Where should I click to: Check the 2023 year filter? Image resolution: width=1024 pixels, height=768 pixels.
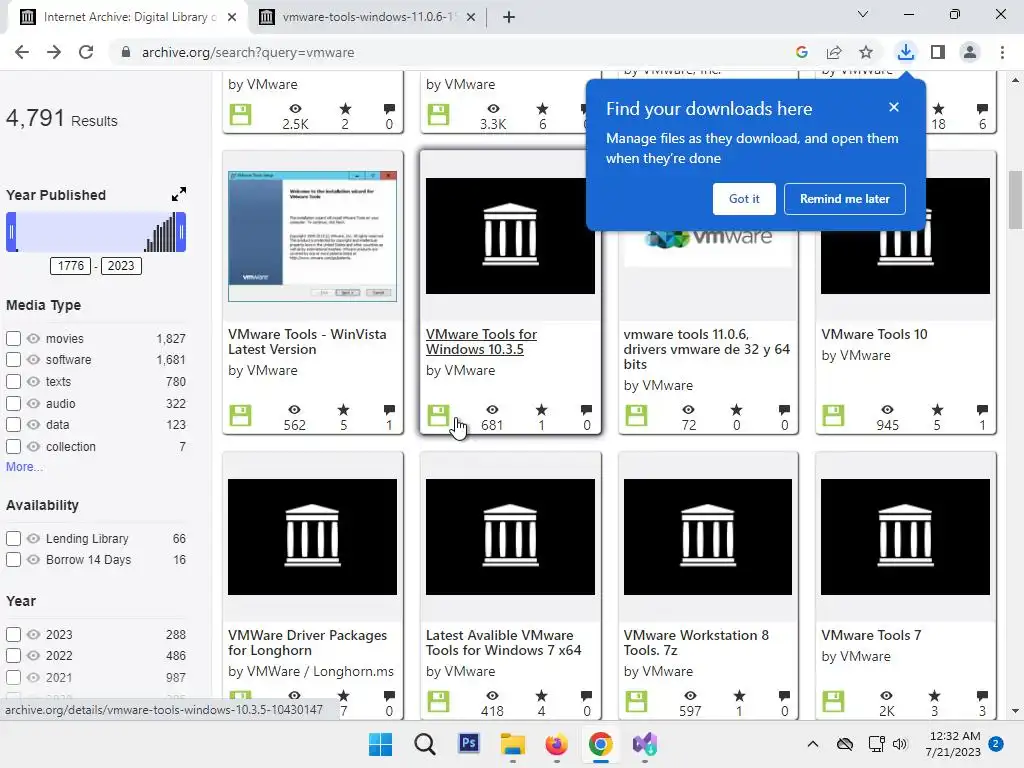(13, 635)
